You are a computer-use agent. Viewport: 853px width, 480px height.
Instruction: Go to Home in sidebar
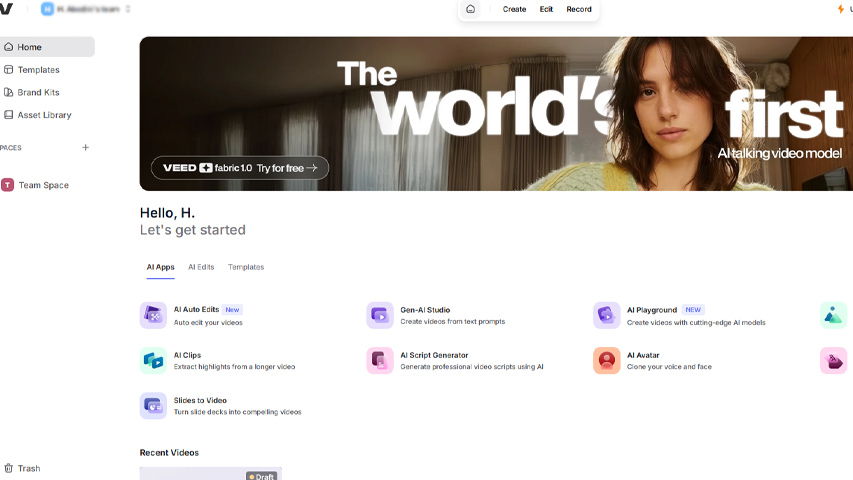tap(47, 47)
